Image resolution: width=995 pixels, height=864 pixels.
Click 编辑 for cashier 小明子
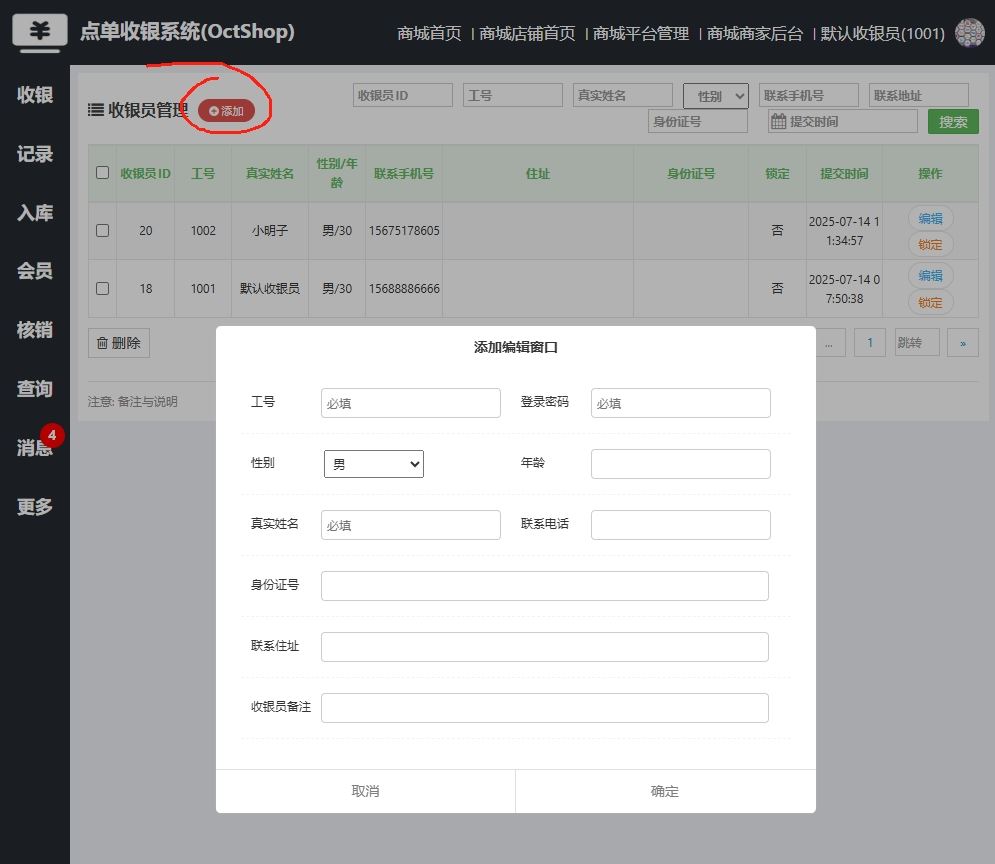tap(930, 218)
